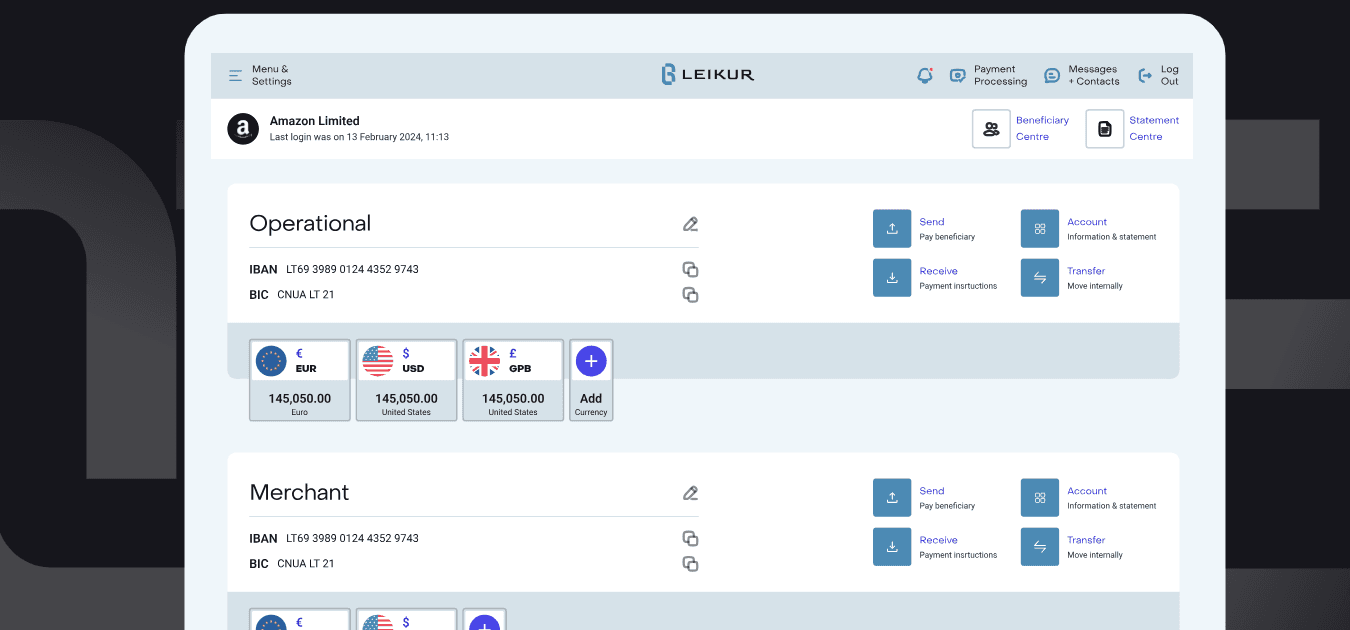Screen dimensions: 1350x630
Task: Click the Send icon in Operational account
Action: tap(892, 229)
